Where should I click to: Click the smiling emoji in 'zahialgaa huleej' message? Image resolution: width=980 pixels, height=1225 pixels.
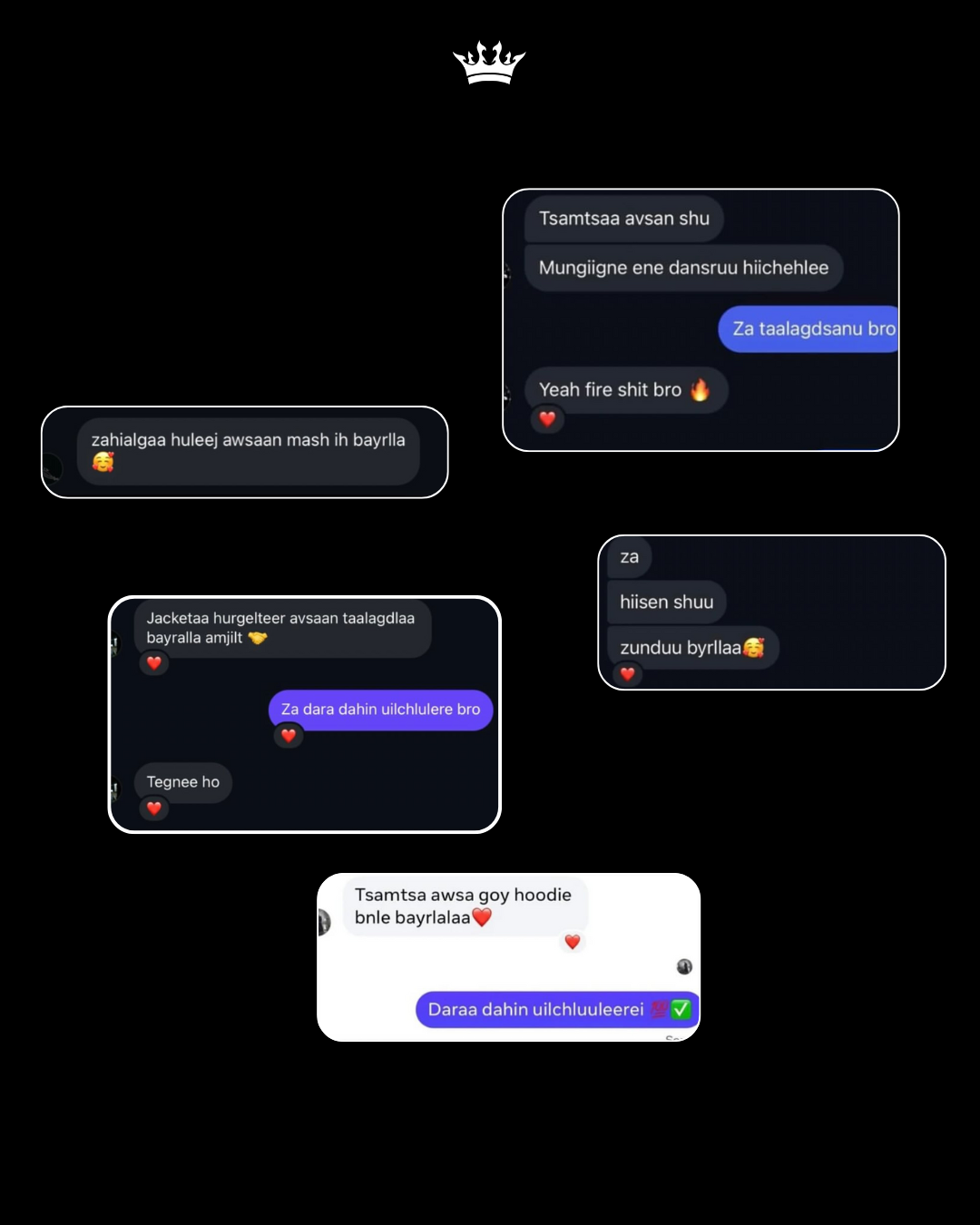point(103,462)
